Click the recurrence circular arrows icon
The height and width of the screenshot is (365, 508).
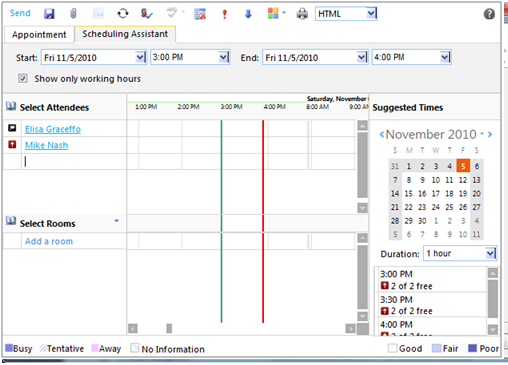point(123,14)
